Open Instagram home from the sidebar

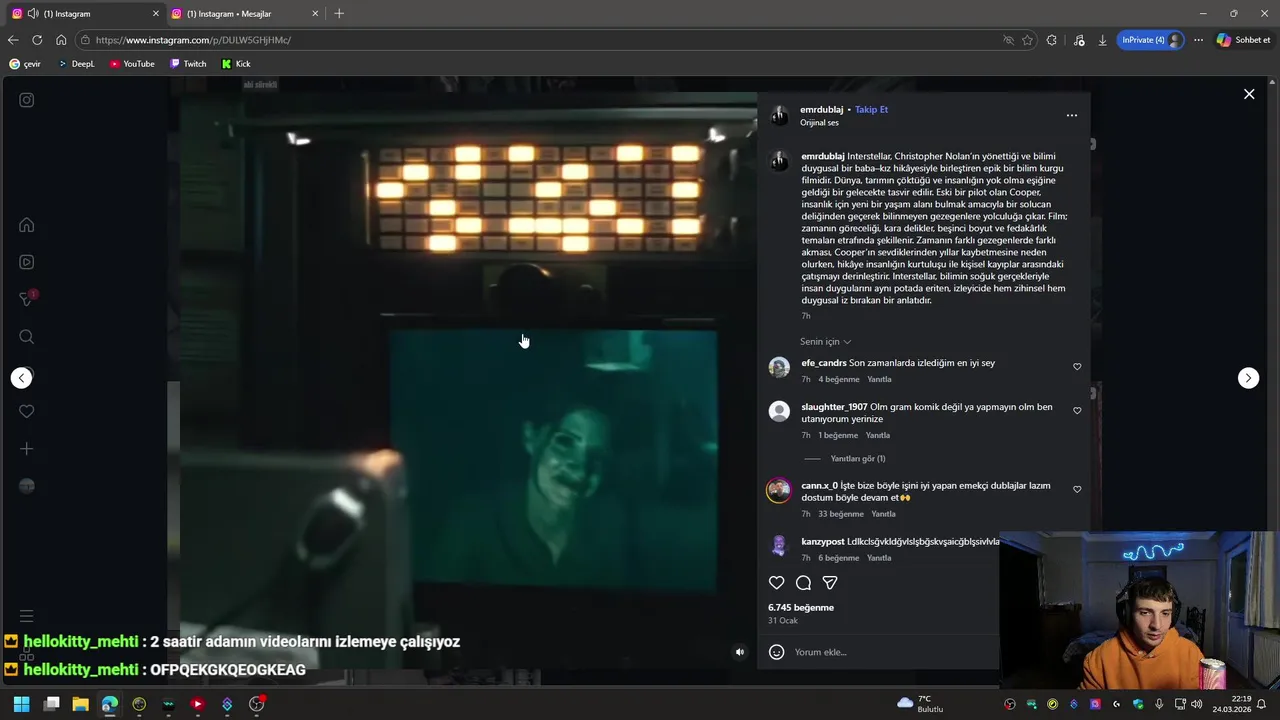tap(27, 225)
